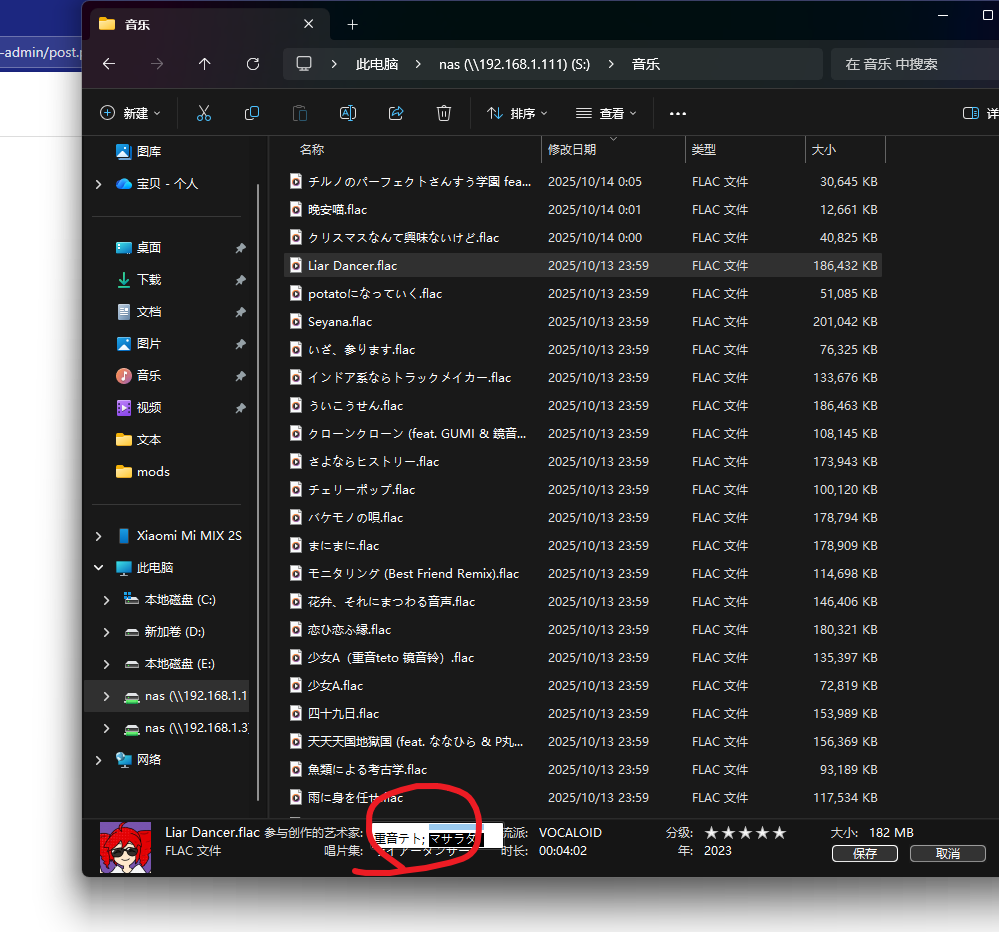Image resolution: width=999 pixels, height=932 pixels.
Task: Set the rating to five stars
Action: [x=779, y=833]
